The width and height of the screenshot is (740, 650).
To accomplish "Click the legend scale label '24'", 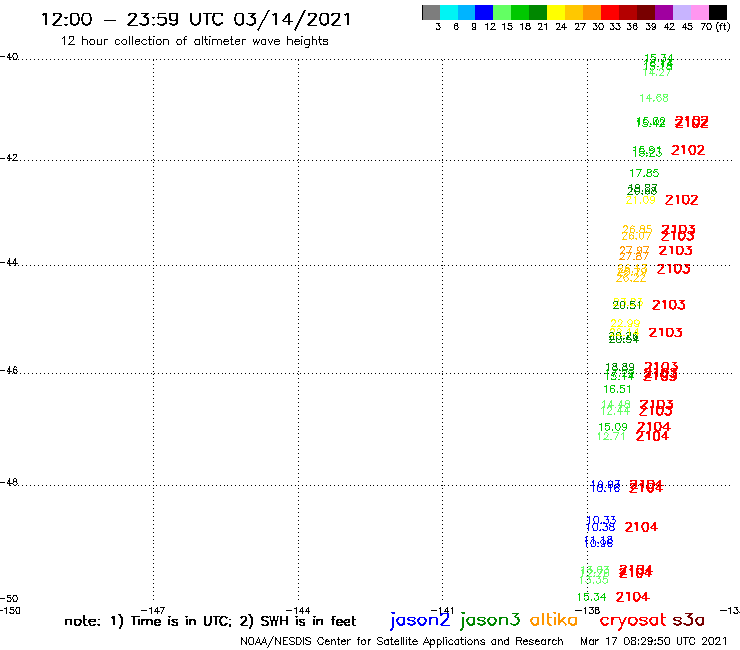I will coord(561,27).
